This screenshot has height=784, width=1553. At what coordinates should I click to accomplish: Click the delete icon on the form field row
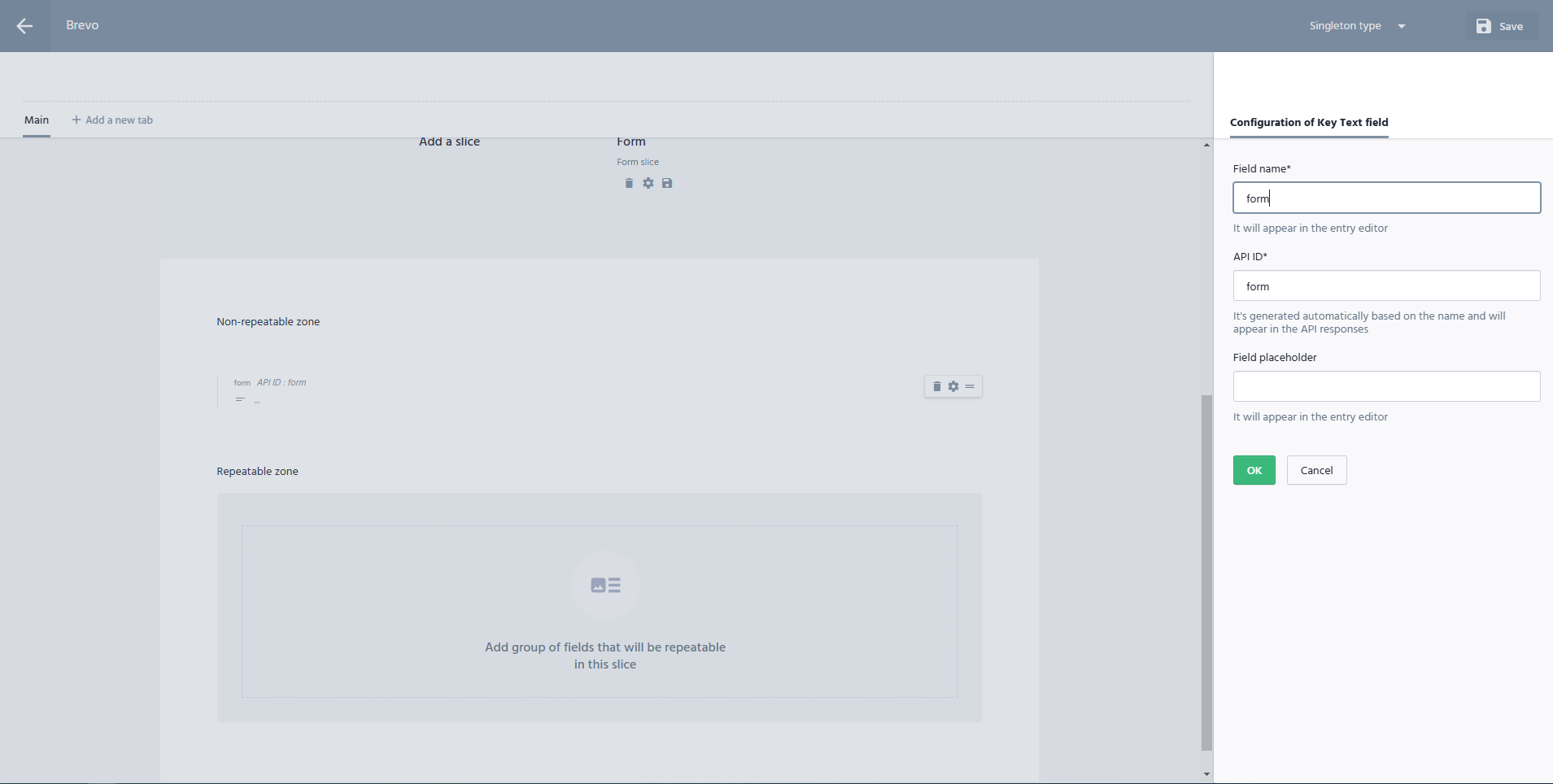click(x=936, y=386)
